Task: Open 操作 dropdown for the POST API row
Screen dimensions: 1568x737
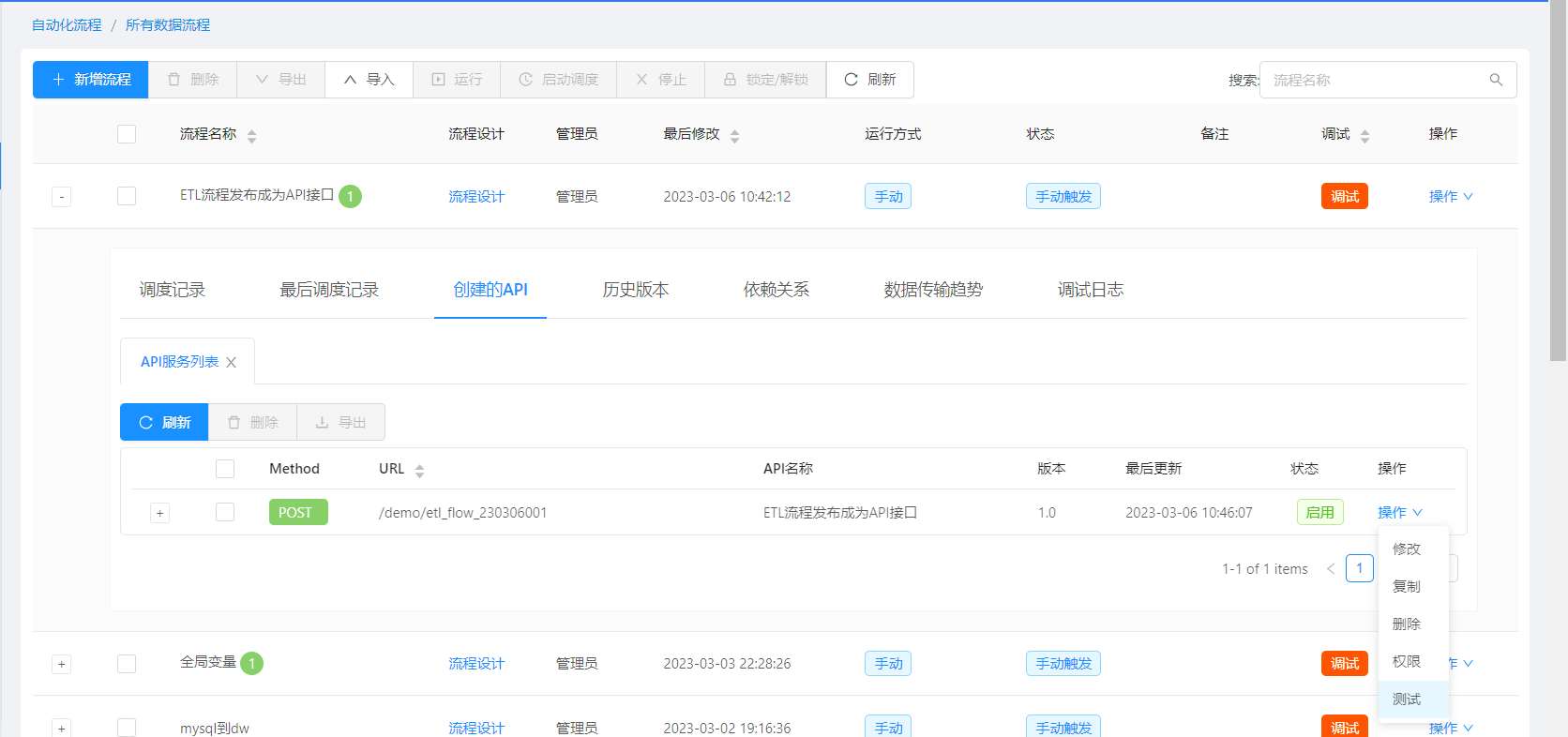Action: 1400,512
